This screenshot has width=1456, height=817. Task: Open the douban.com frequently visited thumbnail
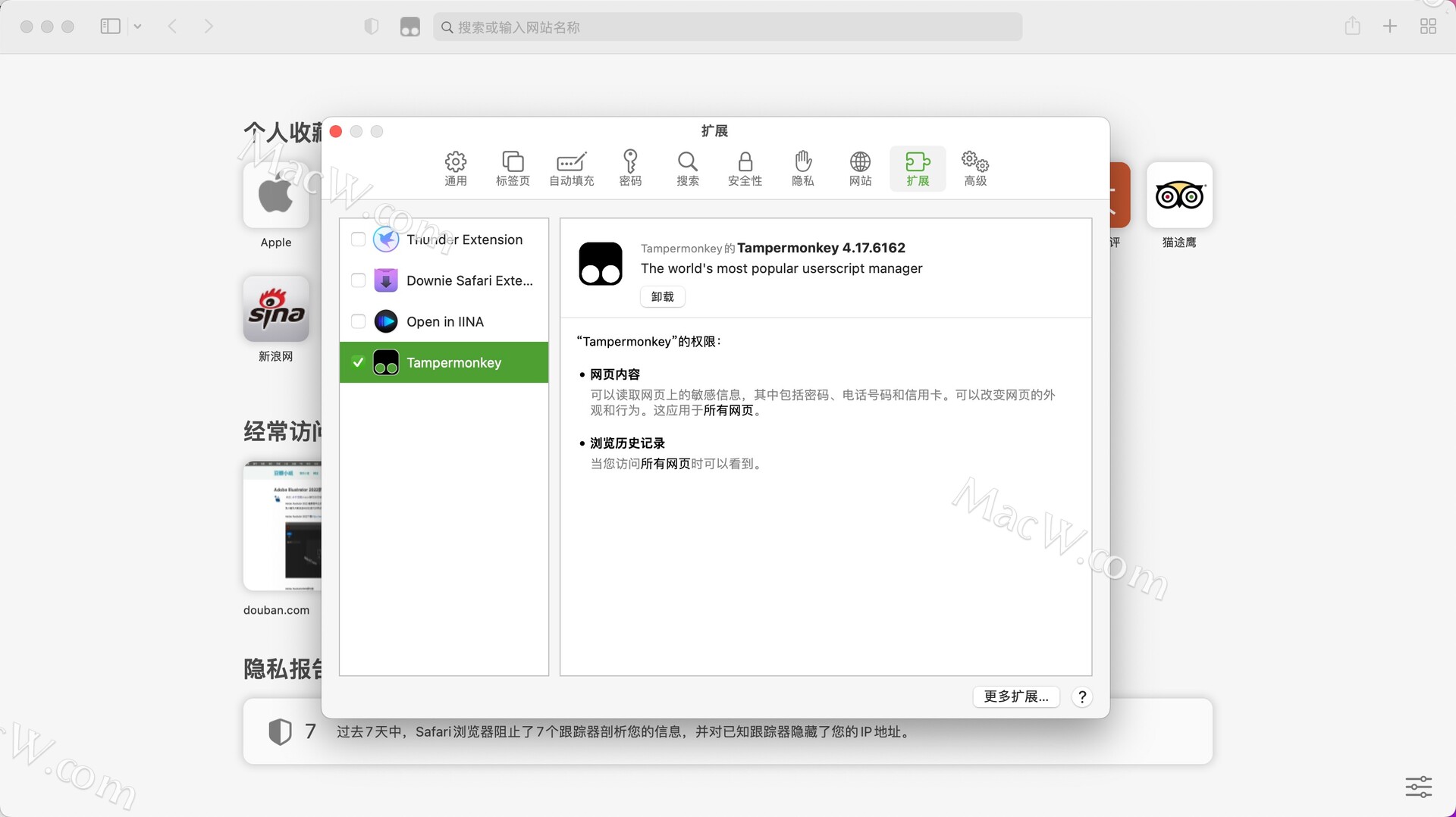(282, 526)
